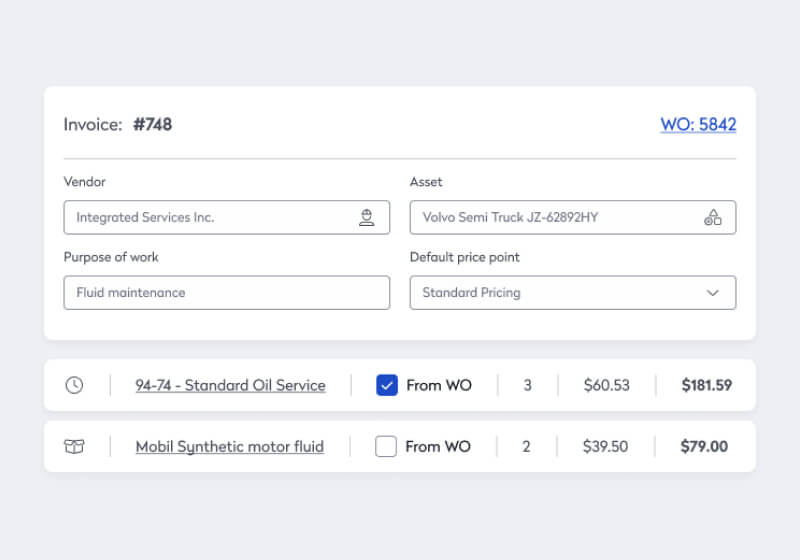The image size is (800, 560).
Task: Click the Vendor input field
Action: [210, 217]
